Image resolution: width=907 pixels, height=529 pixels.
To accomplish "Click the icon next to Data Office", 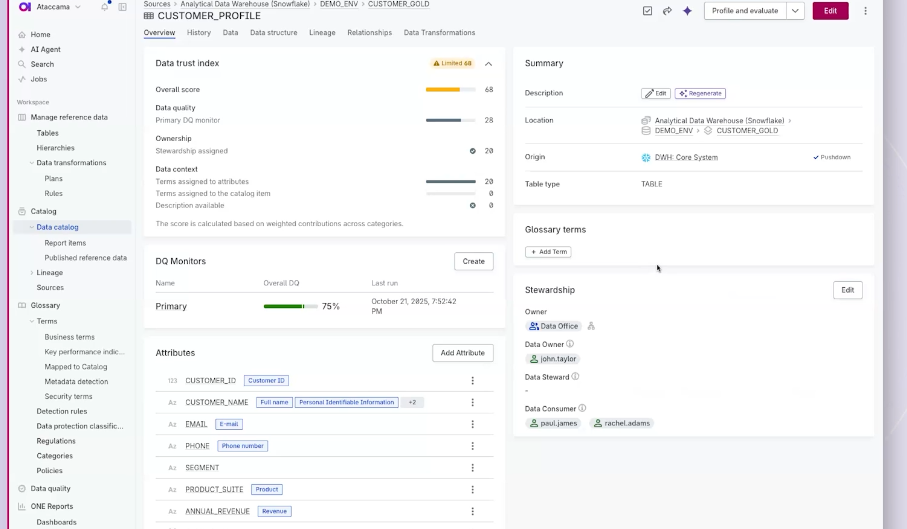I will pyautogui.click(x=591, y=326).
